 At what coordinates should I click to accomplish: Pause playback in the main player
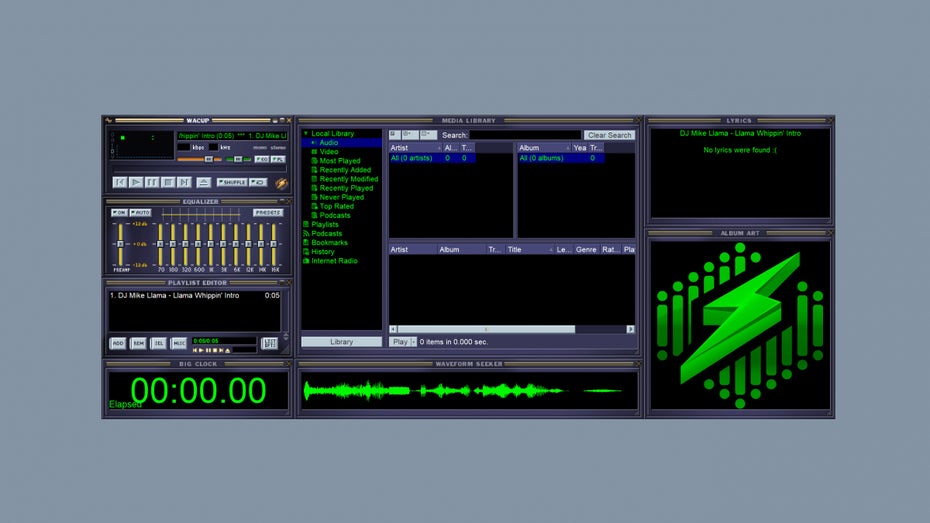point(152,183)
